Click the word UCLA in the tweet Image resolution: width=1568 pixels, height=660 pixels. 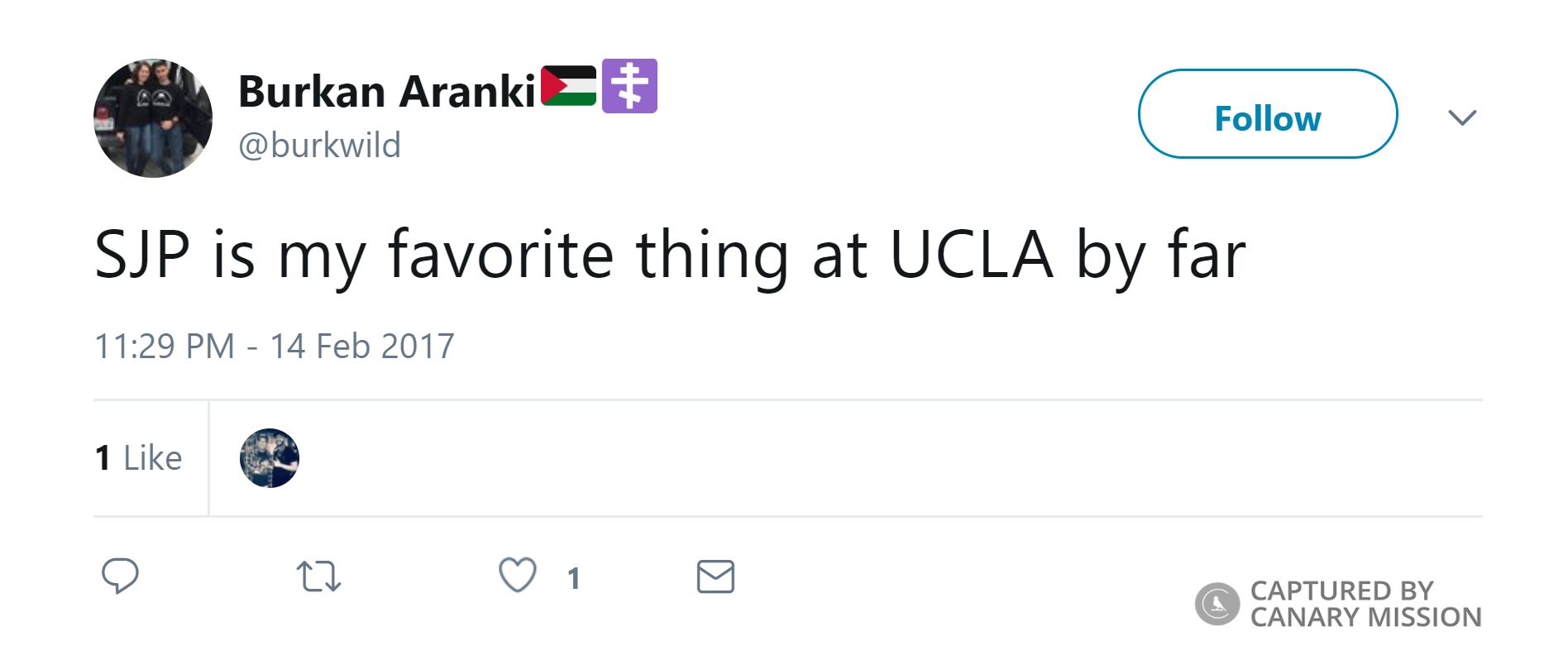pyautogui.click(x=971, y=255)
